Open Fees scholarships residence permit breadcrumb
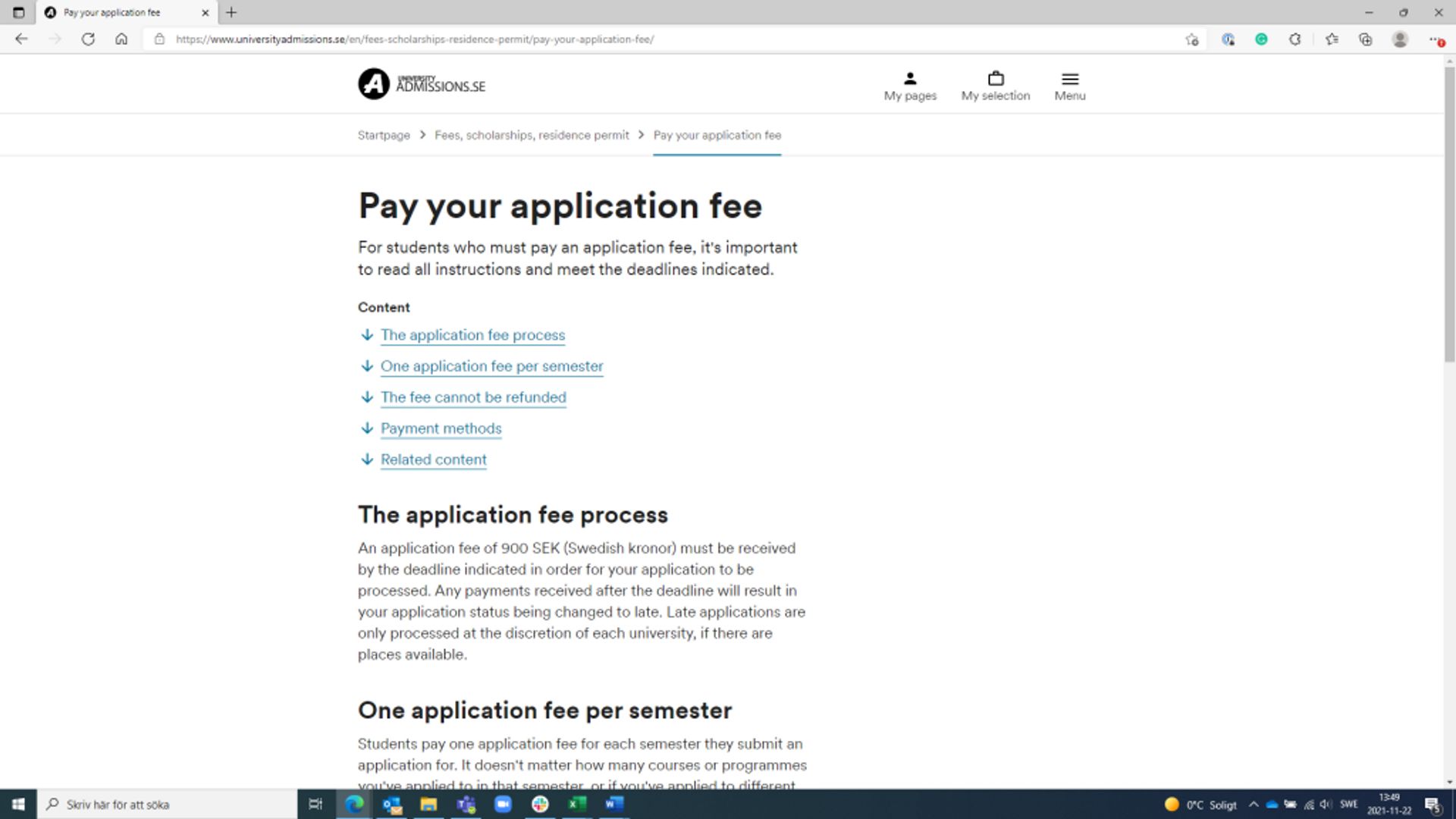 point(531,134)
